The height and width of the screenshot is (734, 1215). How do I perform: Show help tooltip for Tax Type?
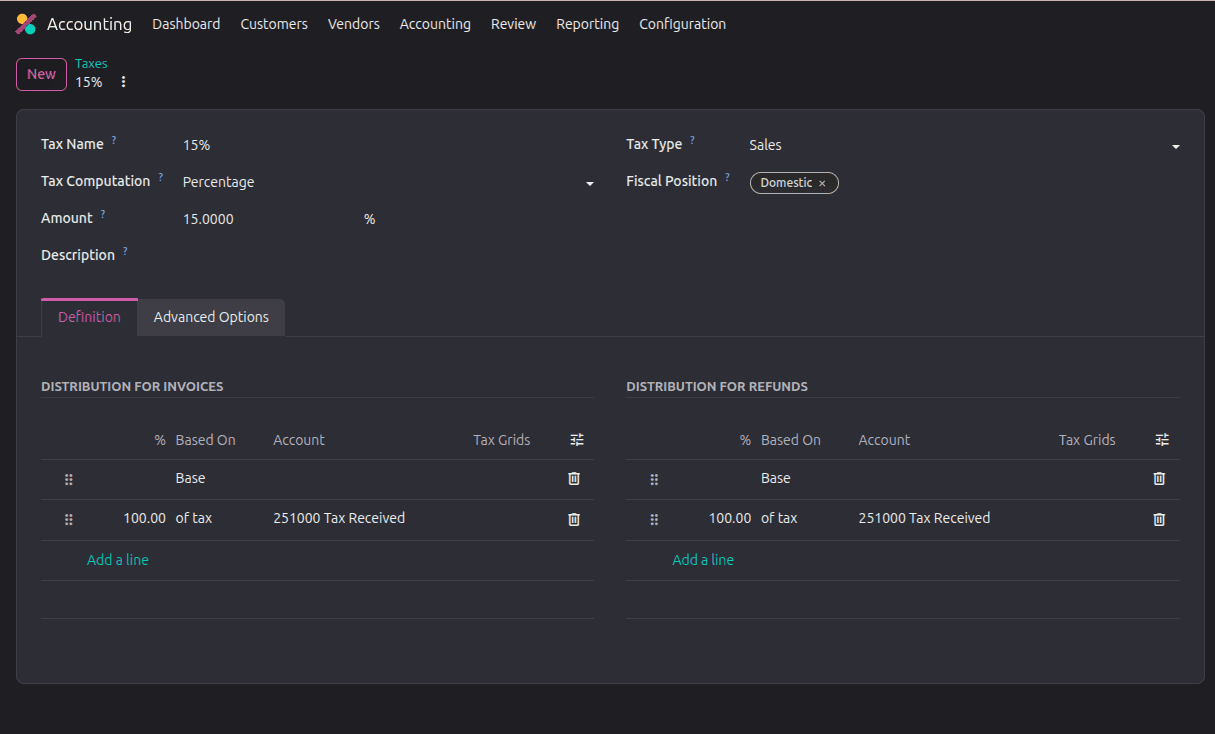pos(692,141)
